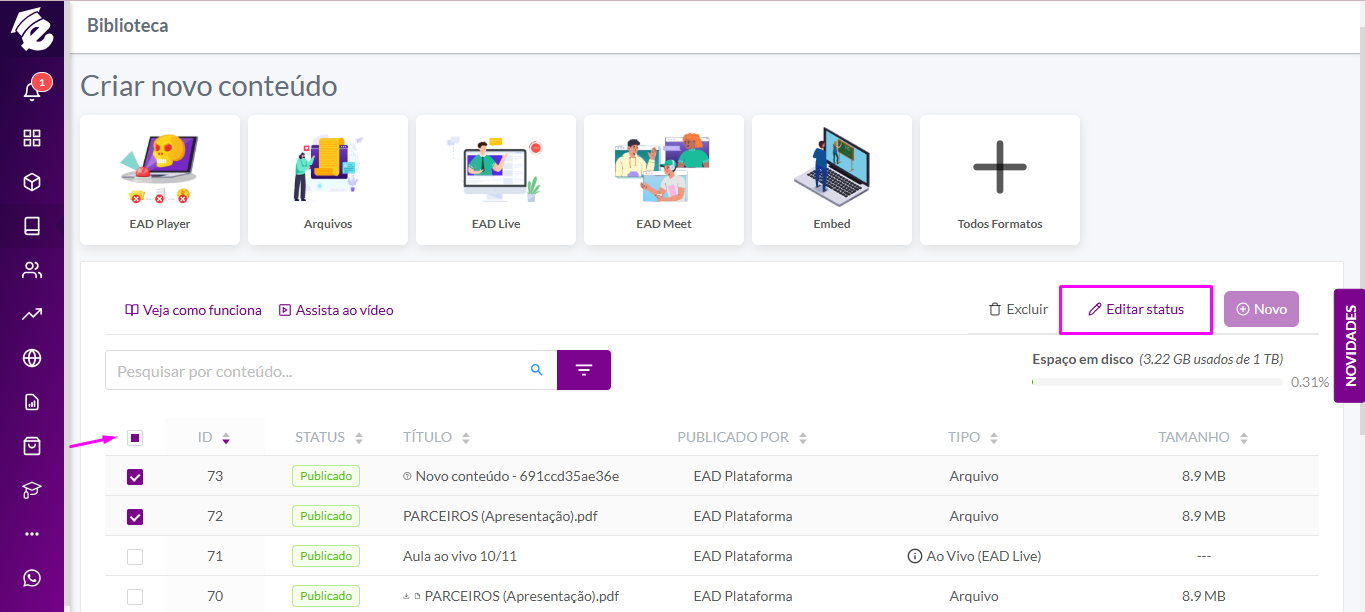Sort by the ID column
The image size is (1365, 612).
tap(214, 437)
